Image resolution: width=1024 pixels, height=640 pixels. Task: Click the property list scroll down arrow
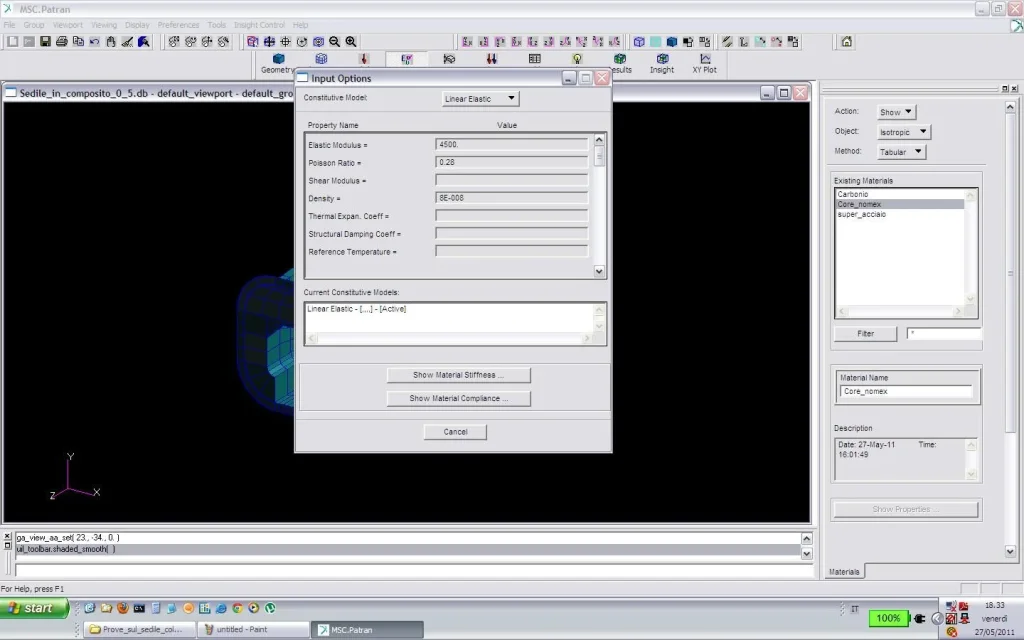(599, 271)
